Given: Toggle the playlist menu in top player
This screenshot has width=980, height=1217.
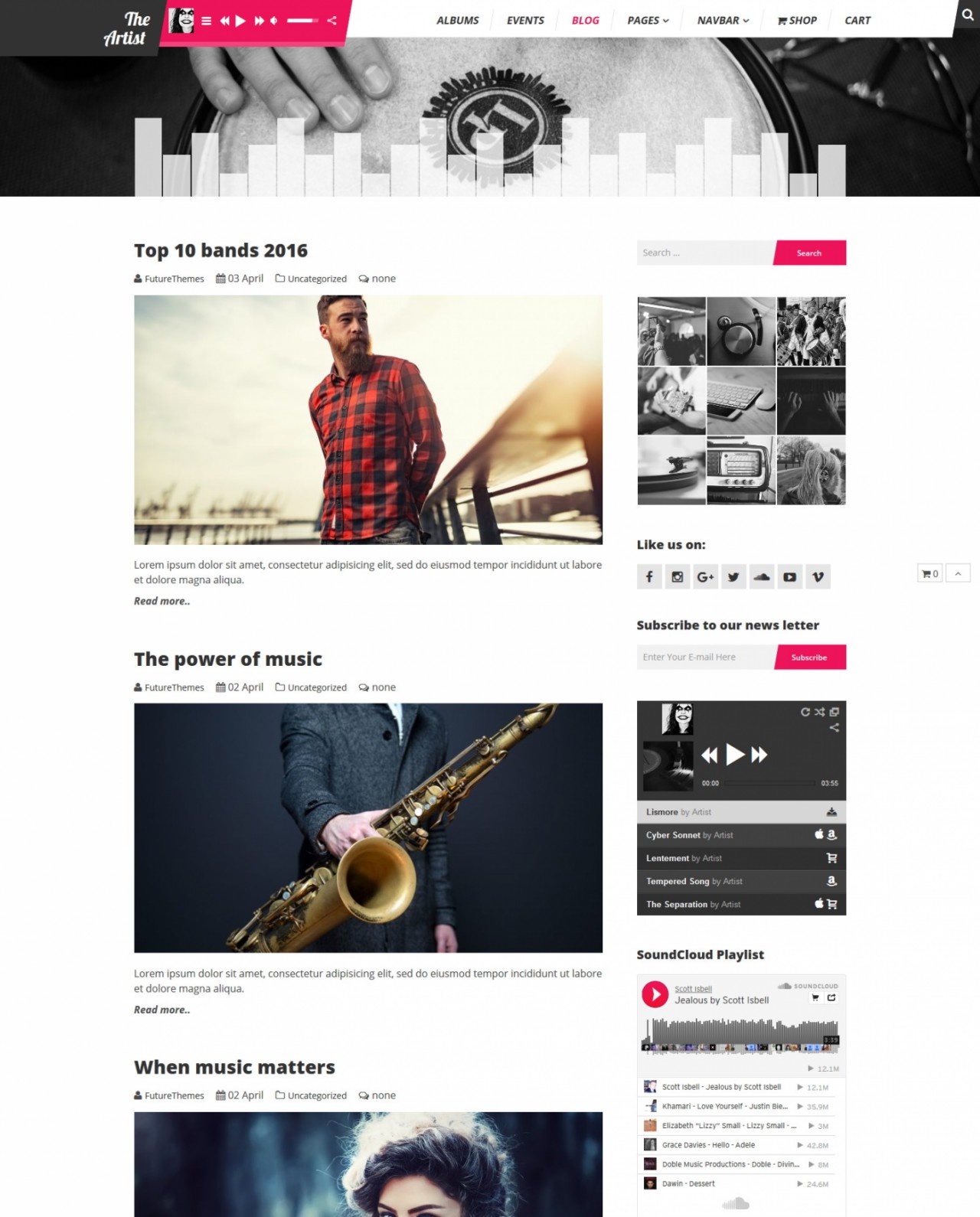Looking at the screenshot, I should (206, 21).
